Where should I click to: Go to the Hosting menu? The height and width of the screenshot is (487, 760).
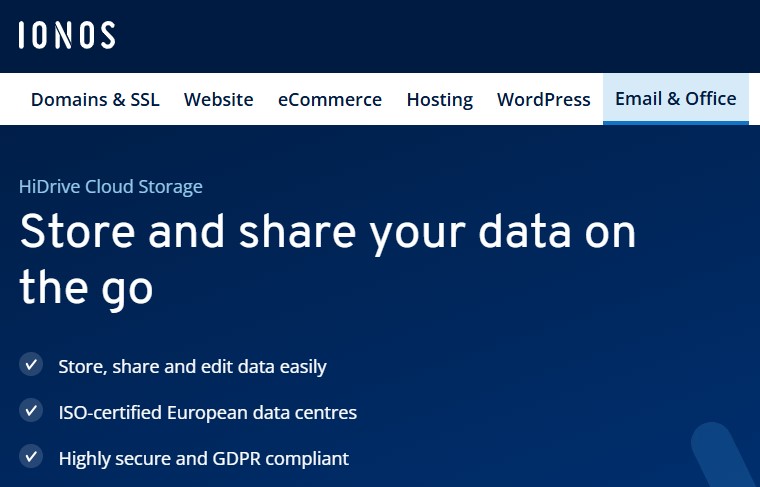[x=439, y=99]
